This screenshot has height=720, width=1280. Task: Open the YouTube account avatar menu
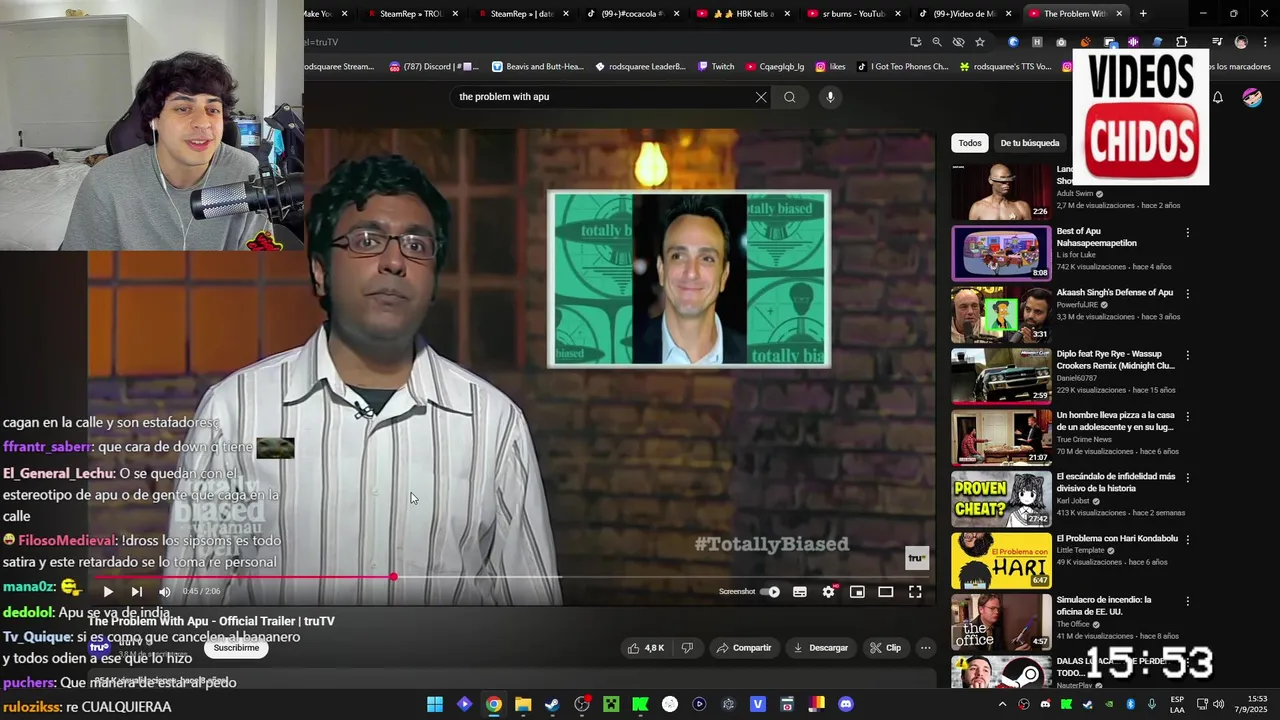1252,97
